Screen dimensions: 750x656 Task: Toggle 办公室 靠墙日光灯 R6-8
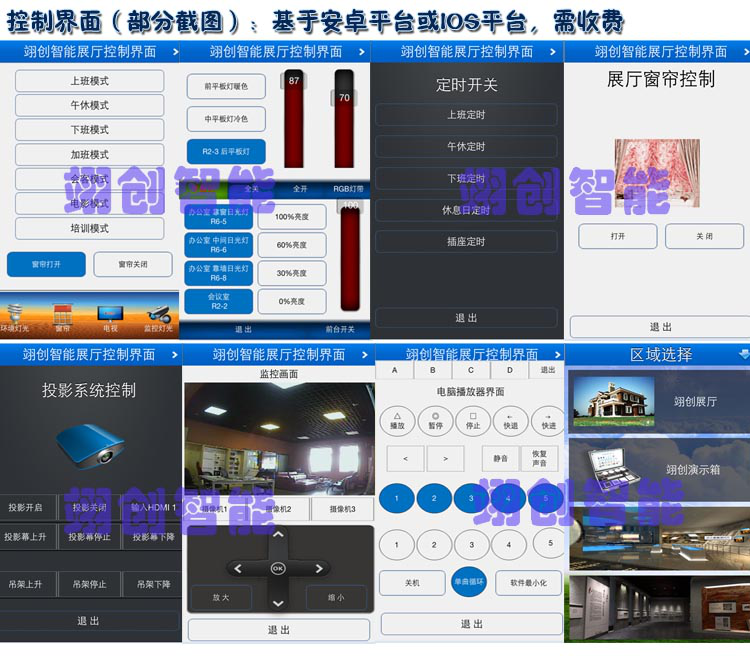(x=219, y=273)
